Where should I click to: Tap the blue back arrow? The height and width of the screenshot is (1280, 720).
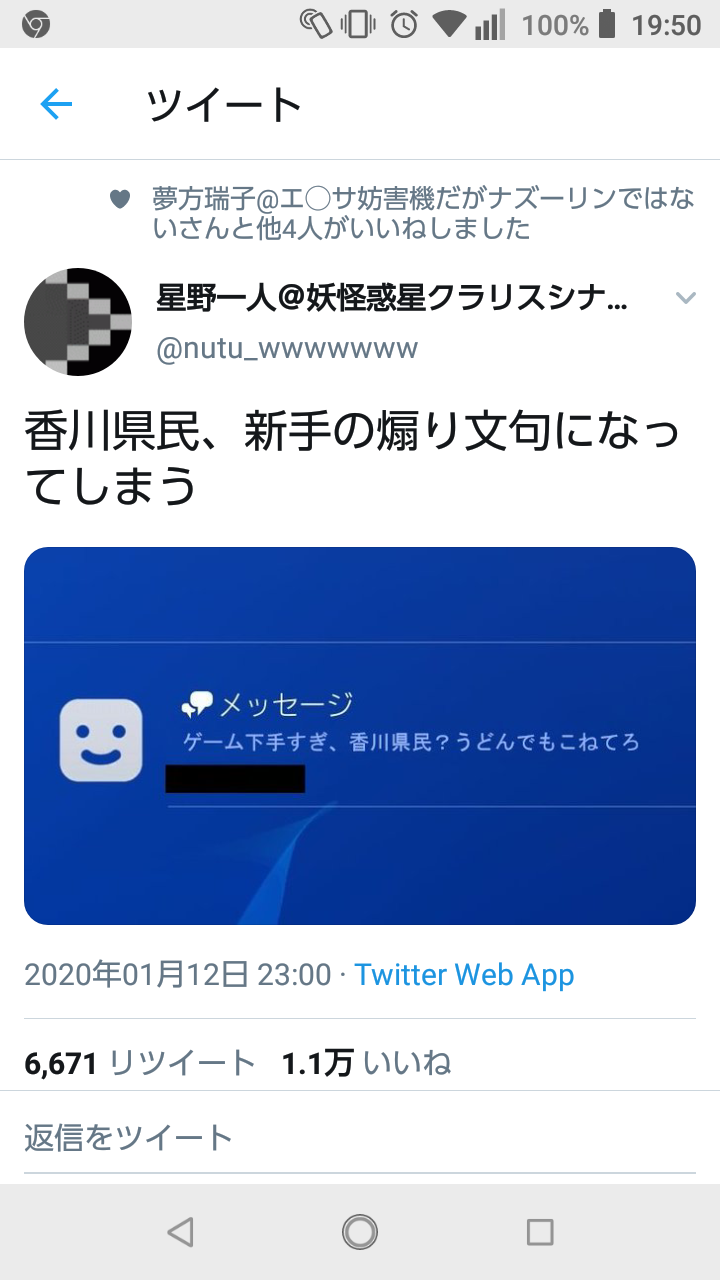(x=56, y=104)
